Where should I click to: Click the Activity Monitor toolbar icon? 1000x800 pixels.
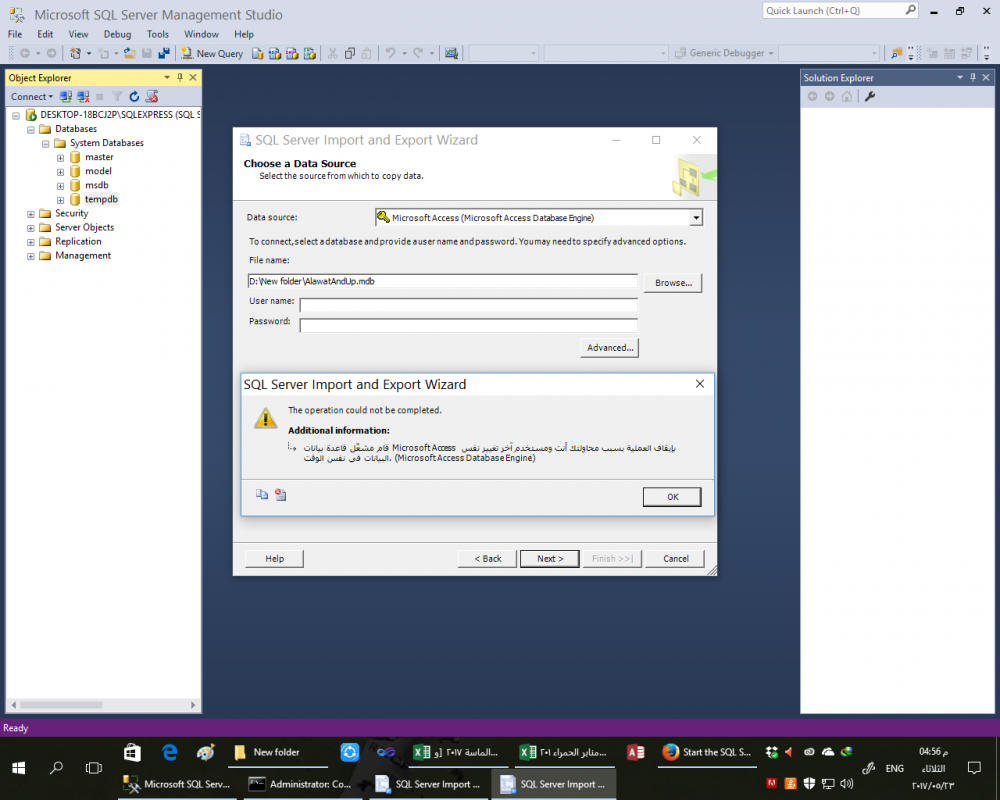tap(452, 54)
